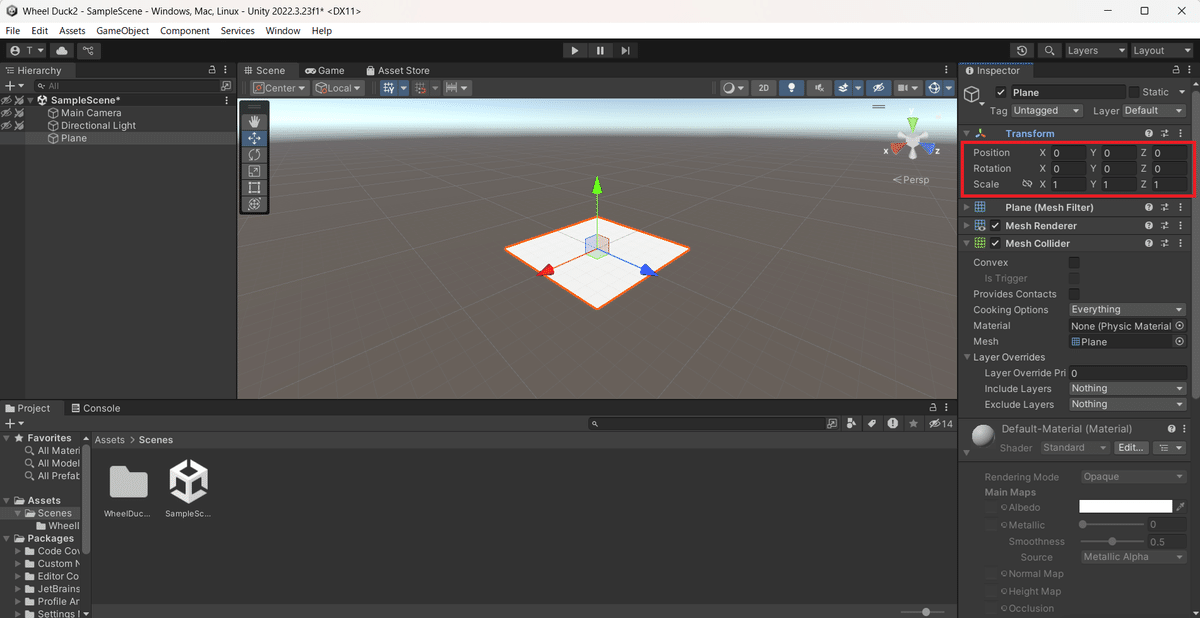Toggle the Plane object active checkbox
This screenshot has height=618, width=1200.
1001,92
